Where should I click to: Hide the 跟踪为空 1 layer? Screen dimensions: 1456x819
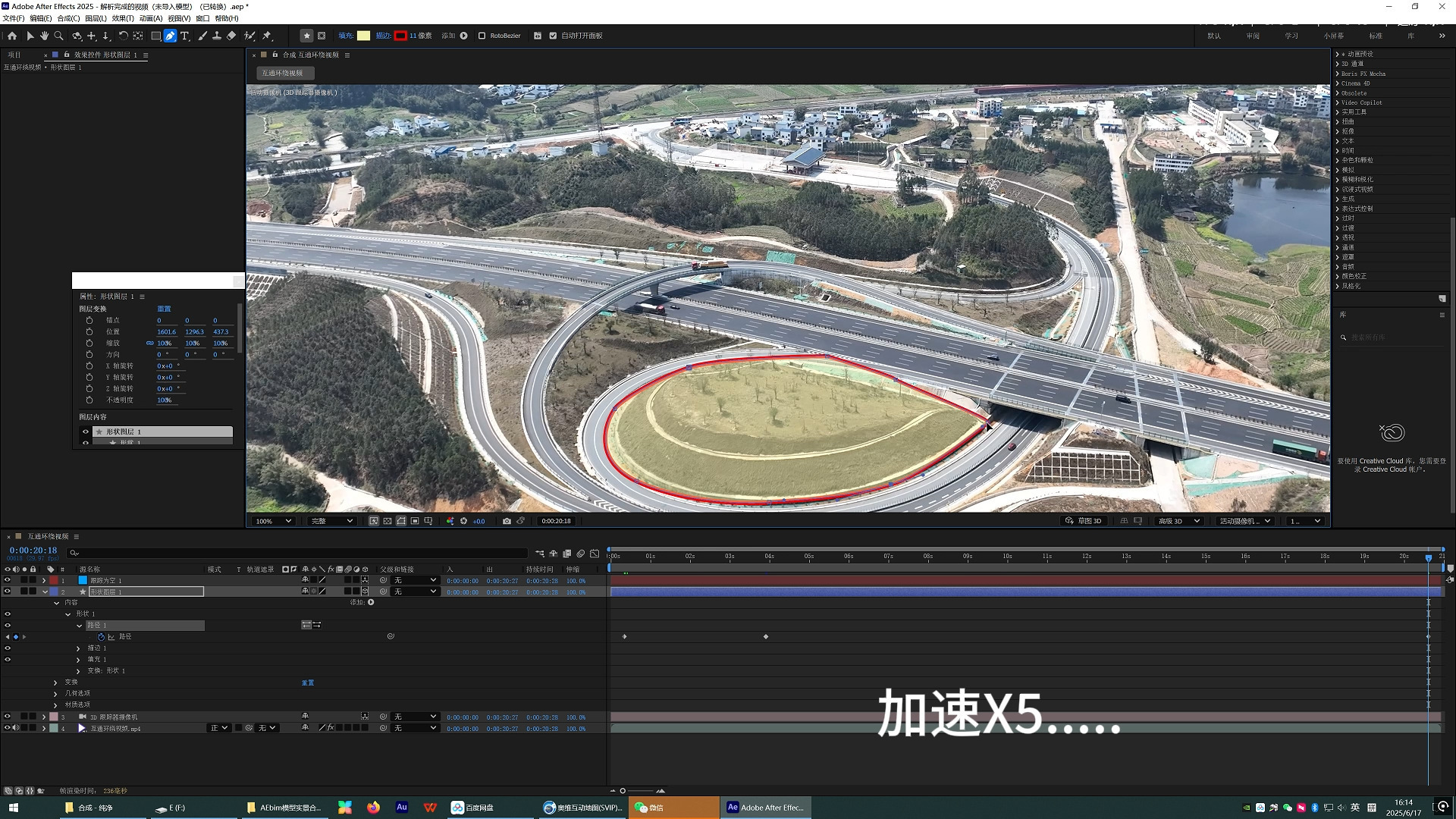pyautogui.click(x=8, y=580)
